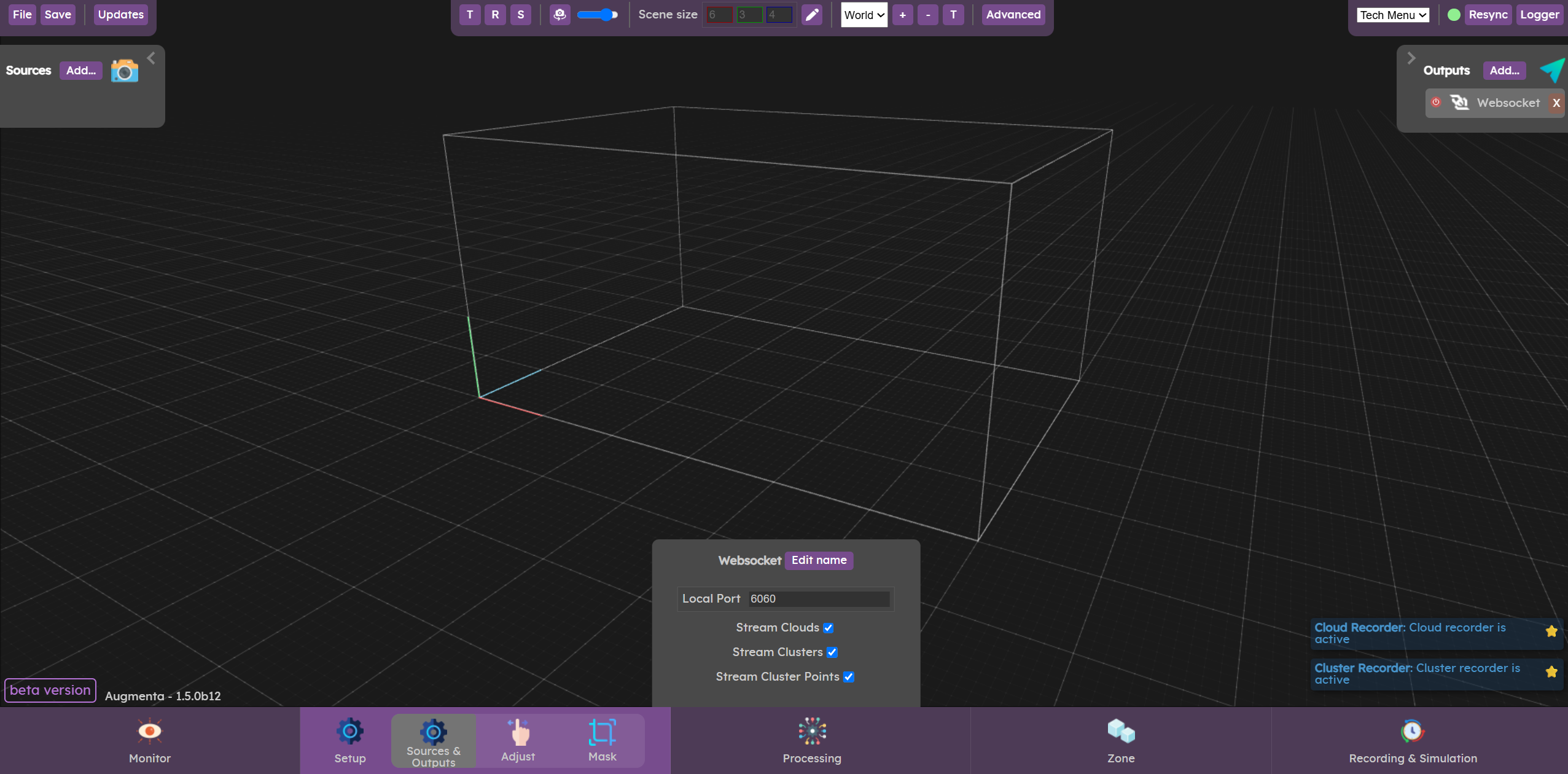Collapse the Sources panel with the chevron
Viewport: 1568px width, 774px height.
click(150, 57)
